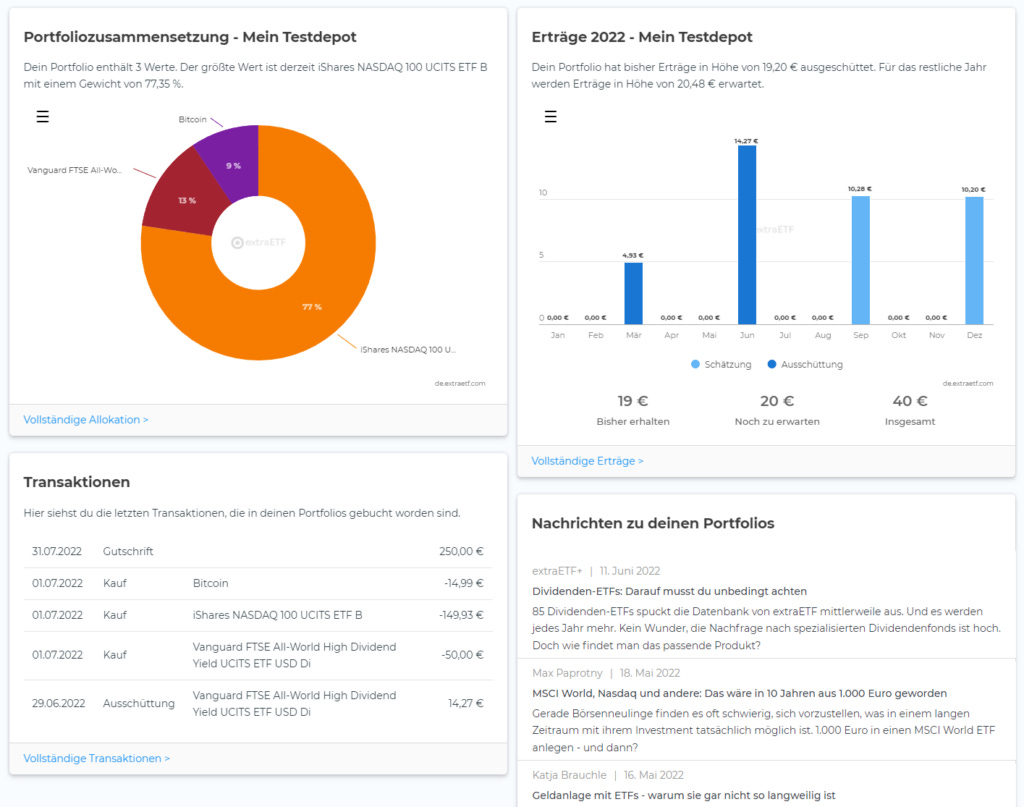Click the de.extraetf.com credit under pie chart
The image size is (1024, 807).
tap(460, 383)
